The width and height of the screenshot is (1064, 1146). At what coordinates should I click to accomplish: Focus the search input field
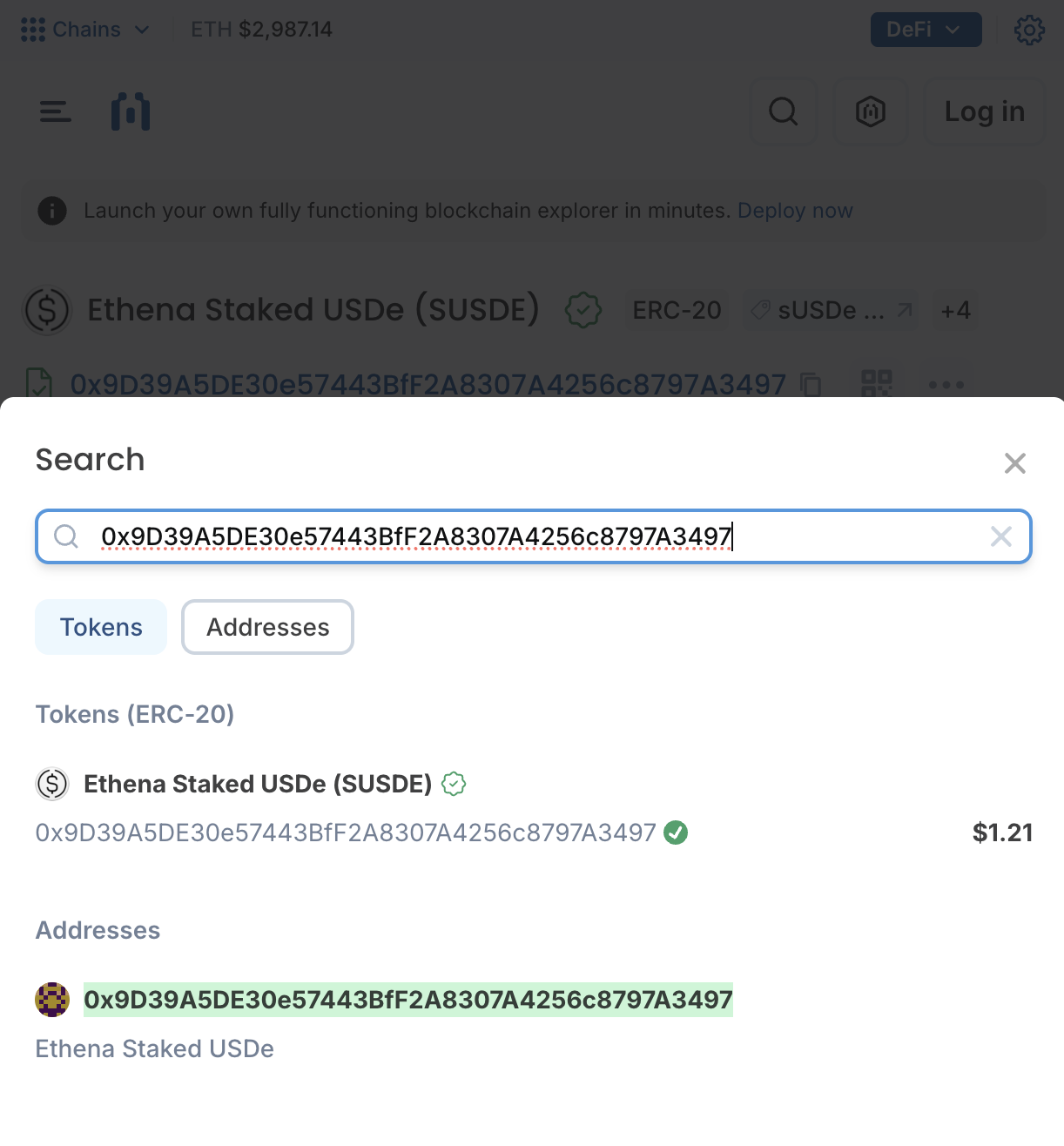point(522,536)
